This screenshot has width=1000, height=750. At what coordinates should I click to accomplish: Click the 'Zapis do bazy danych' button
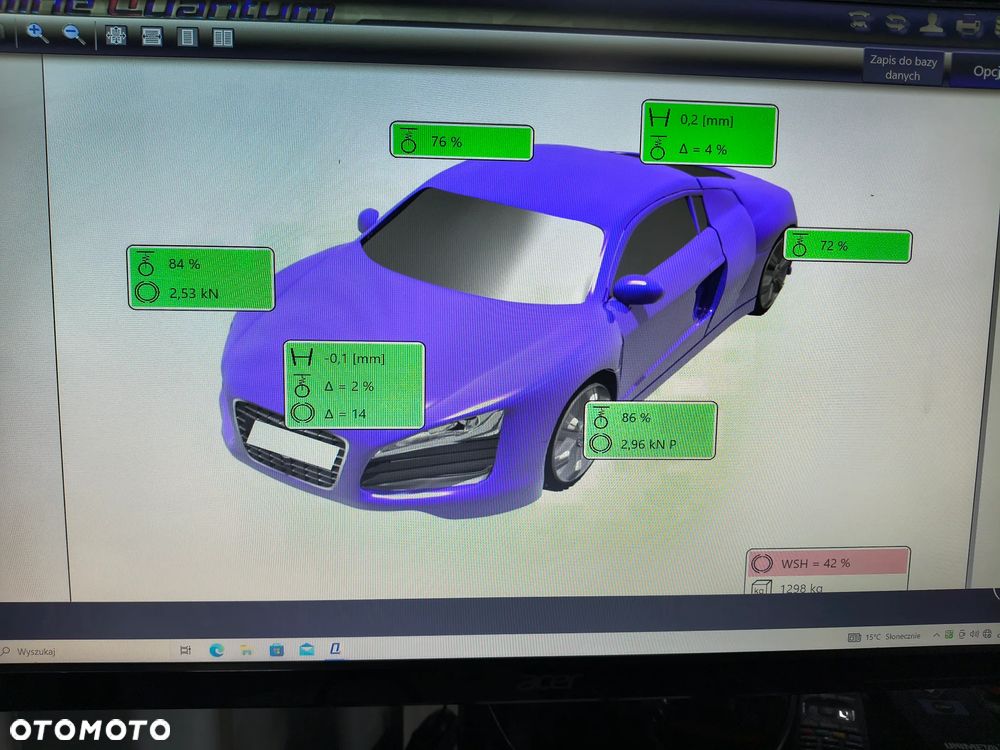(x=903, y=67)
